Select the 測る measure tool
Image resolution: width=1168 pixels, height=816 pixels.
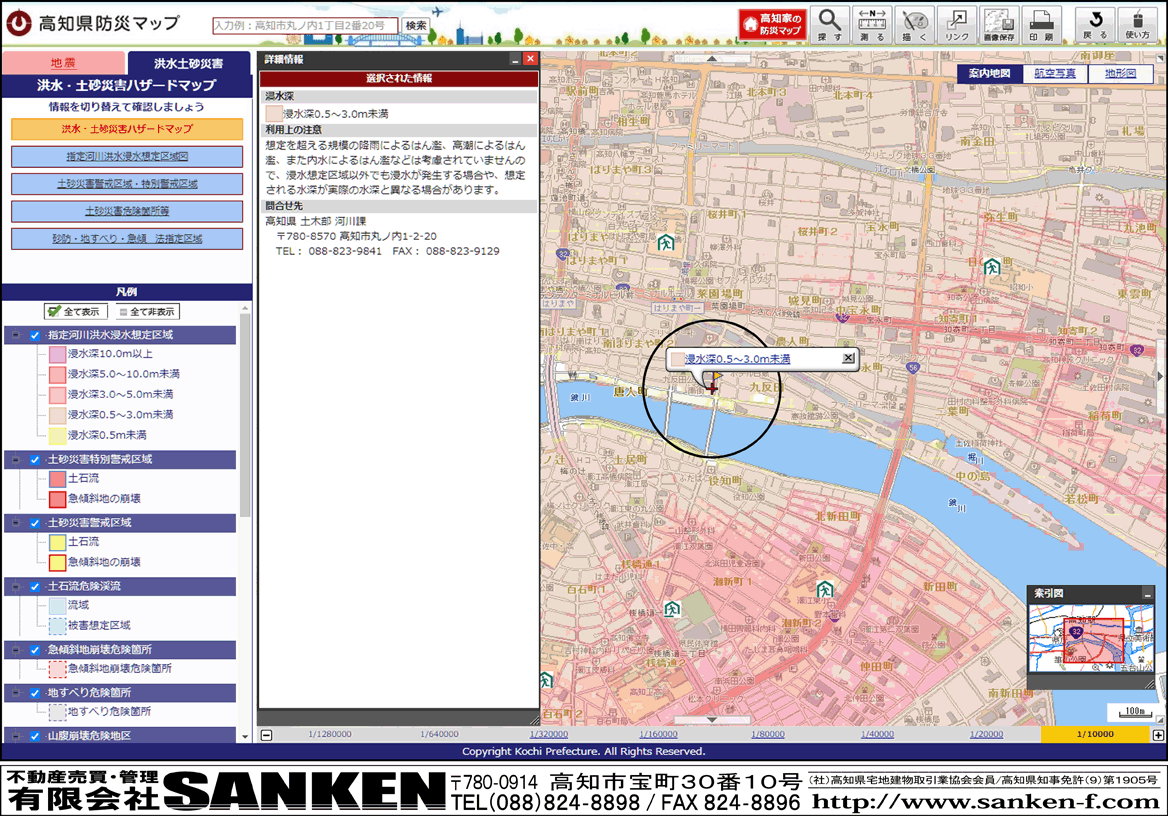[x=872, y=25]
